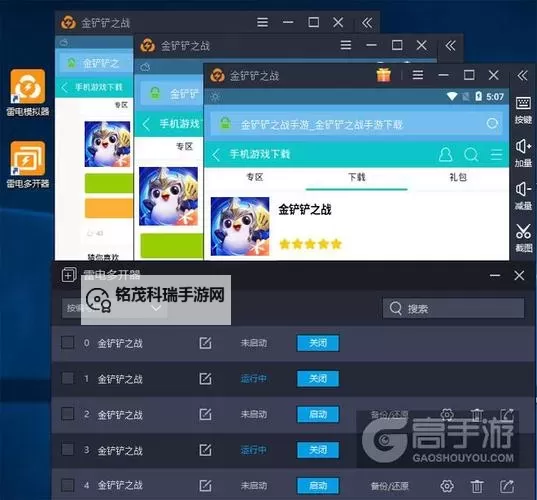The height and width of the screenshot is (500, 537).
Task: Click the five-star rating under 金铲铲之战
Action: pos(311,244)
